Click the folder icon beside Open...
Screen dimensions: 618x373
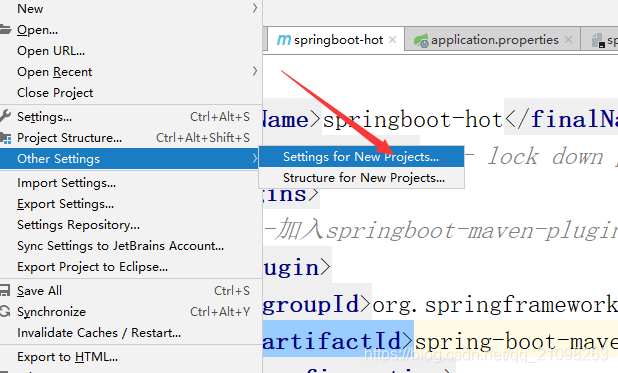click(x=5, y=29)
